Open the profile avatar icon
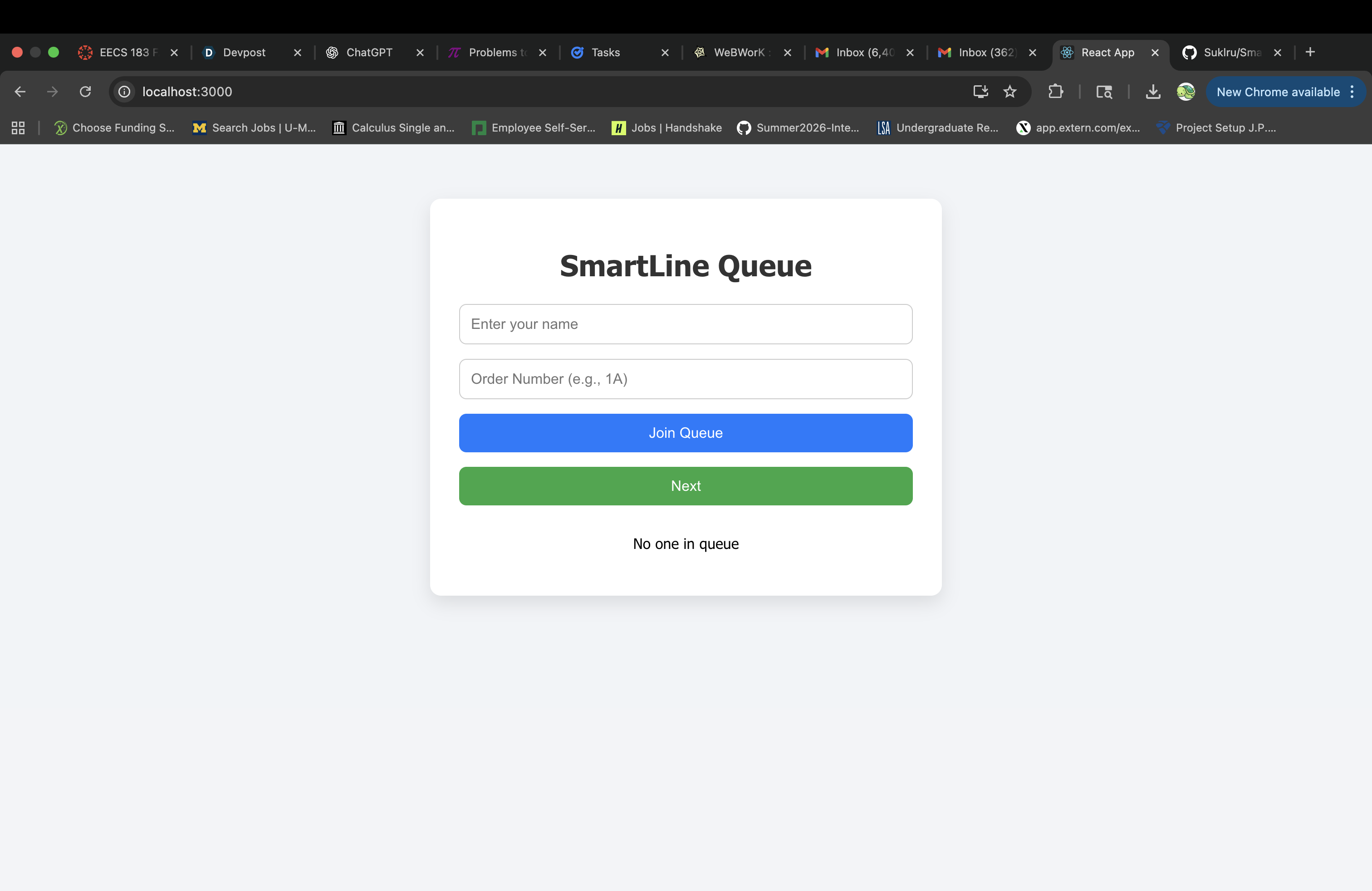This screenshot has width=1372, height=891. pyautogui.click(x=1186, y=92)
